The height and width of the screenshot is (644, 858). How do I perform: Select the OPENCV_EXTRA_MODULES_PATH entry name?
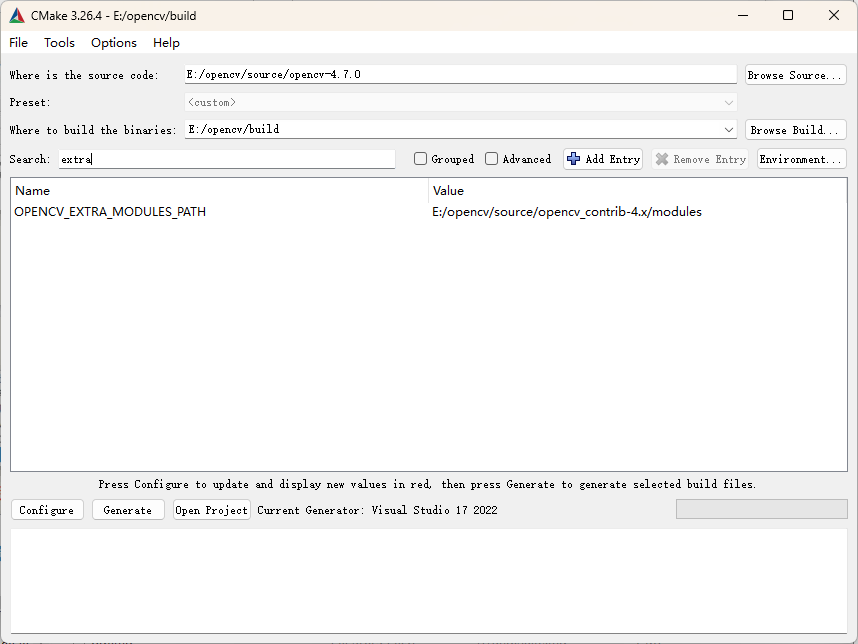coord(110,212)
